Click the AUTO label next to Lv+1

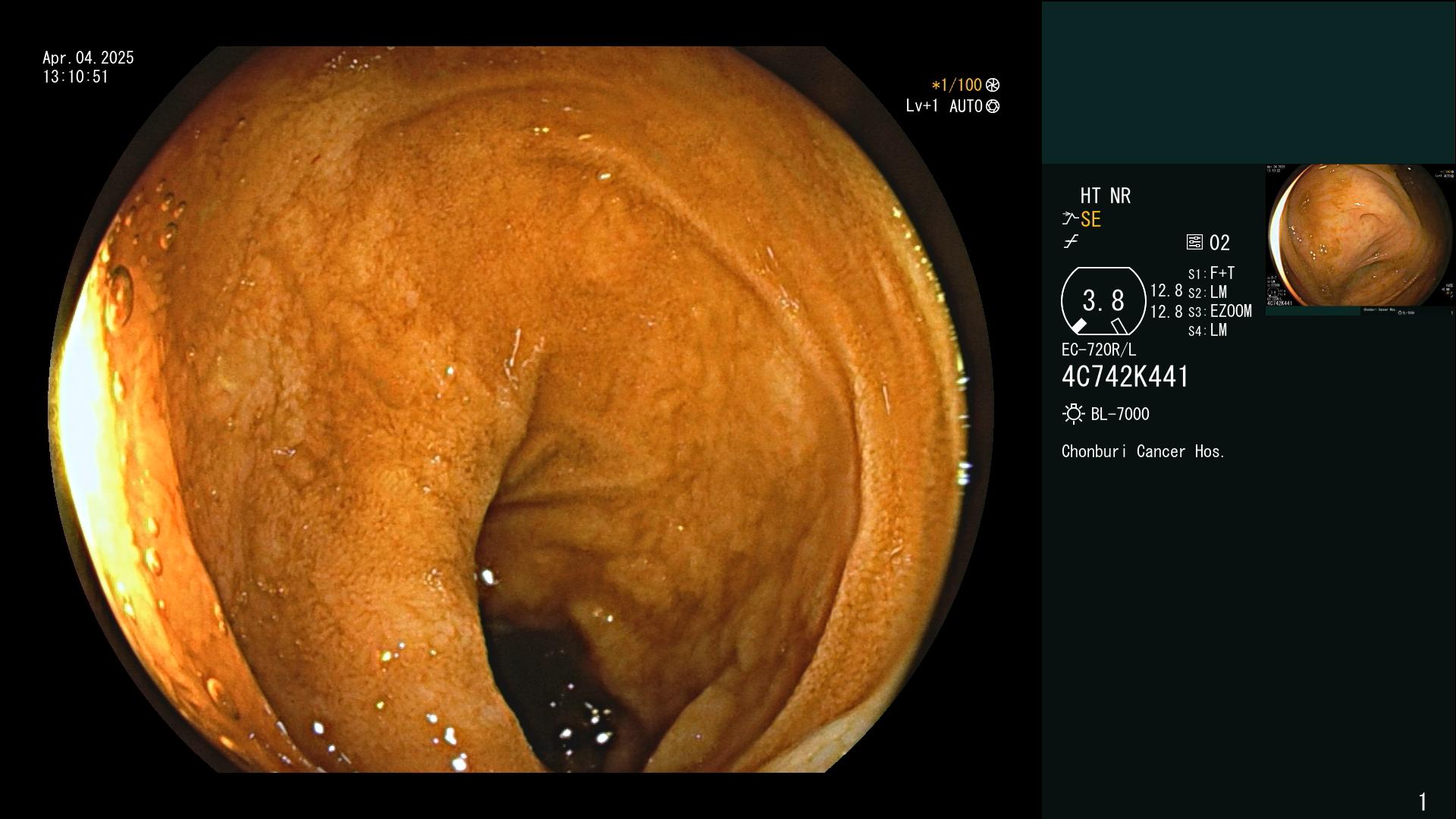966,106
